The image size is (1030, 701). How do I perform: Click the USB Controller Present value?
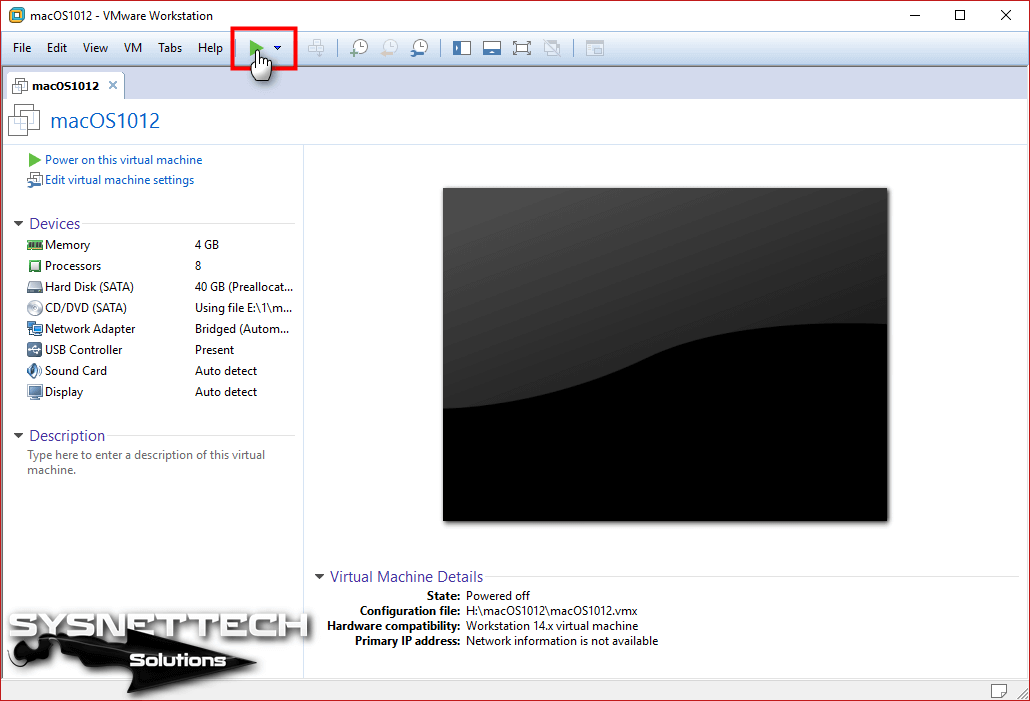[x=214, y=350]
